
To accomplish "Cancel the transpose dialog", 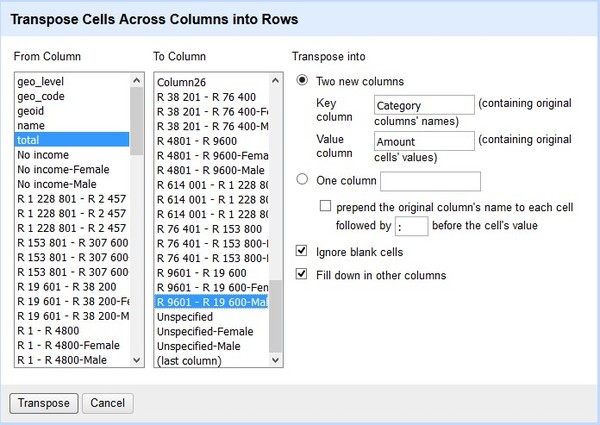I will tap(107, 403).
